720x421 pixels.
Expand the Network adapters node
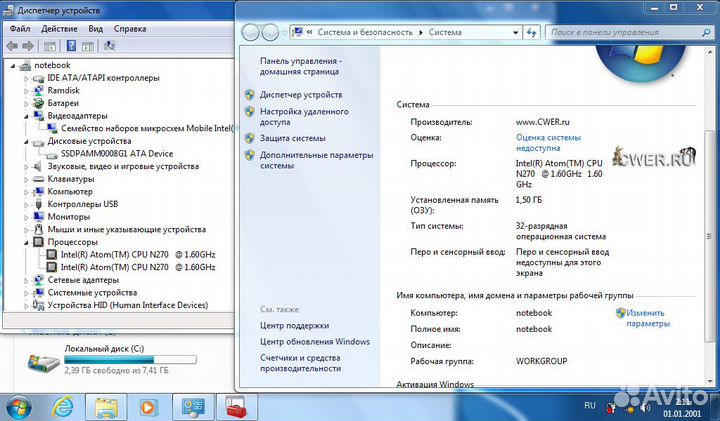(x=27, y=281)
